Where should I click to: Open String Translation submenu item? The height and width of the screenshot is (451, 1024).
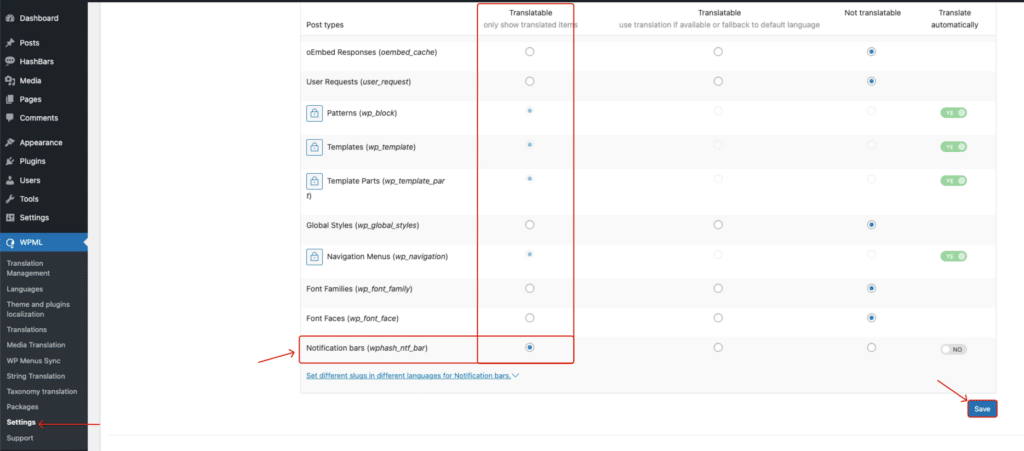(x=36, y=376)
